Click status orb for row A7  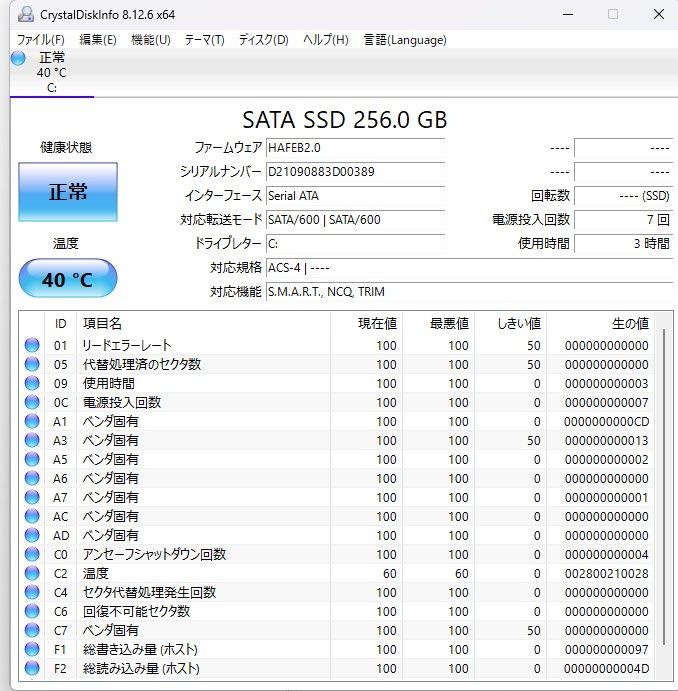[32, 497]
